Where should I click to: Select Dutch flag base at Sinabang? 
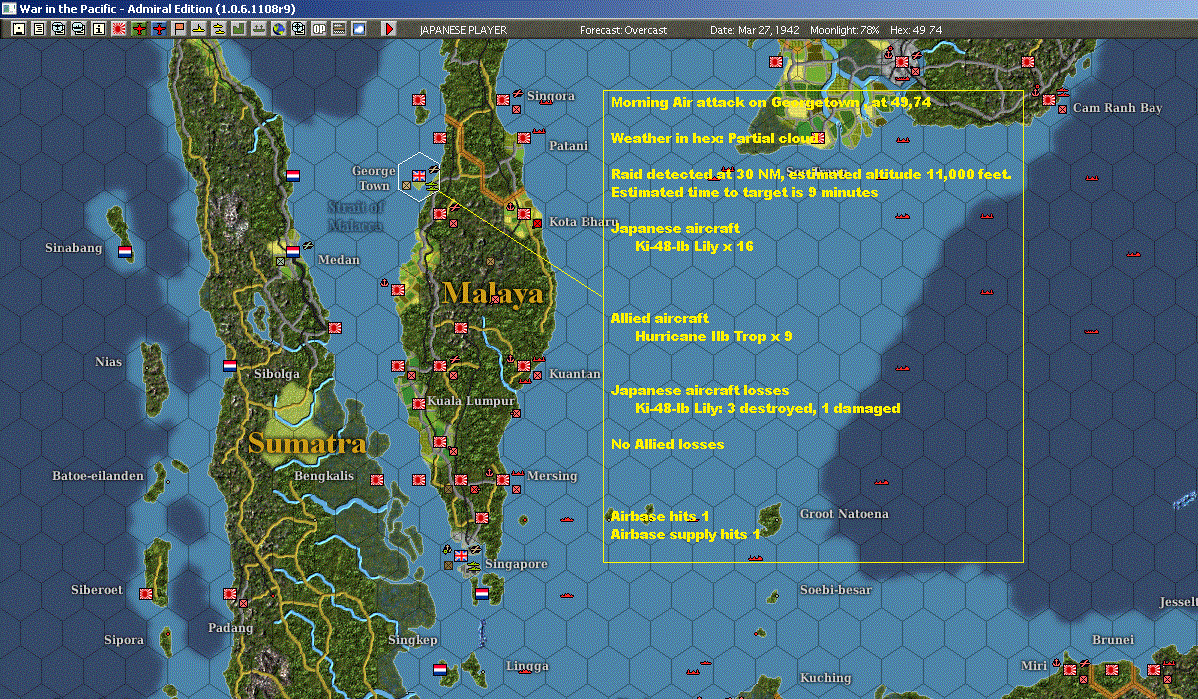pos(125,251)
